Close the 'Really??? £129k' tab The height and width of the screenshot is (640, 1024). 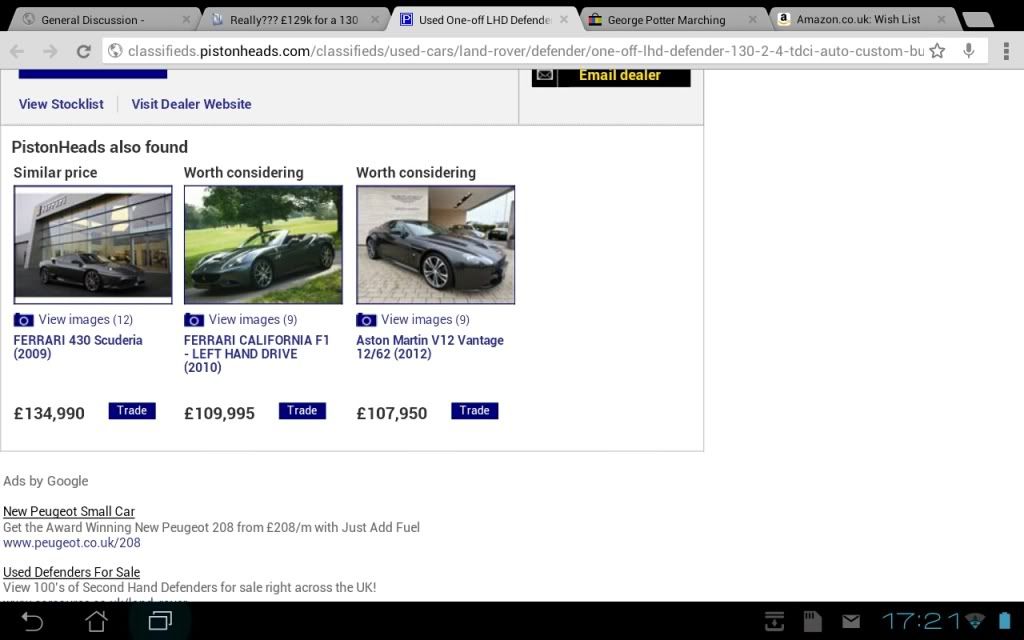(375, 20)
